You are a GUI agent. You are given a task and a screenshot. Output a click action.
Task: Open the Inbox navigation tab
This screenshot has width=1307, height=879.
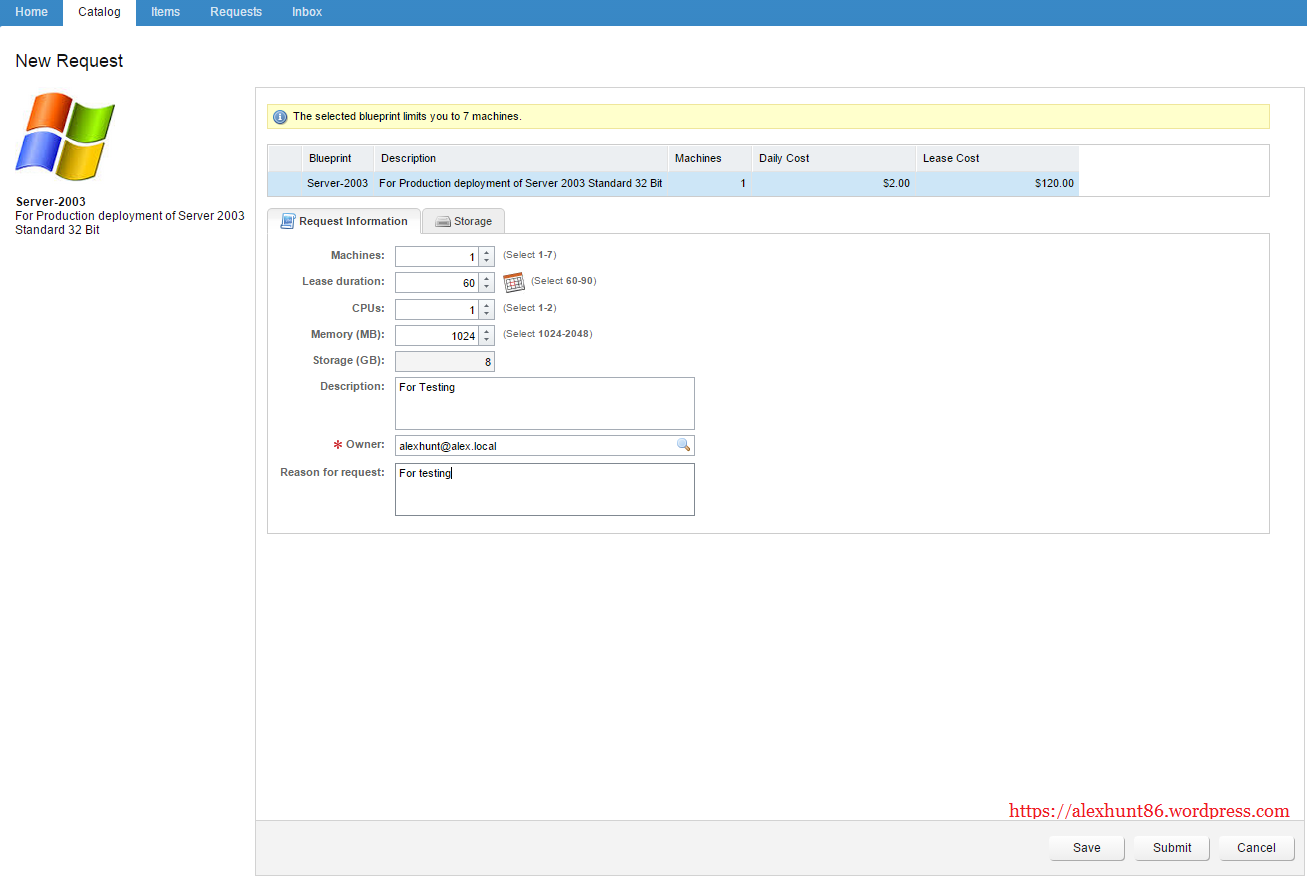tap(307, 12)
